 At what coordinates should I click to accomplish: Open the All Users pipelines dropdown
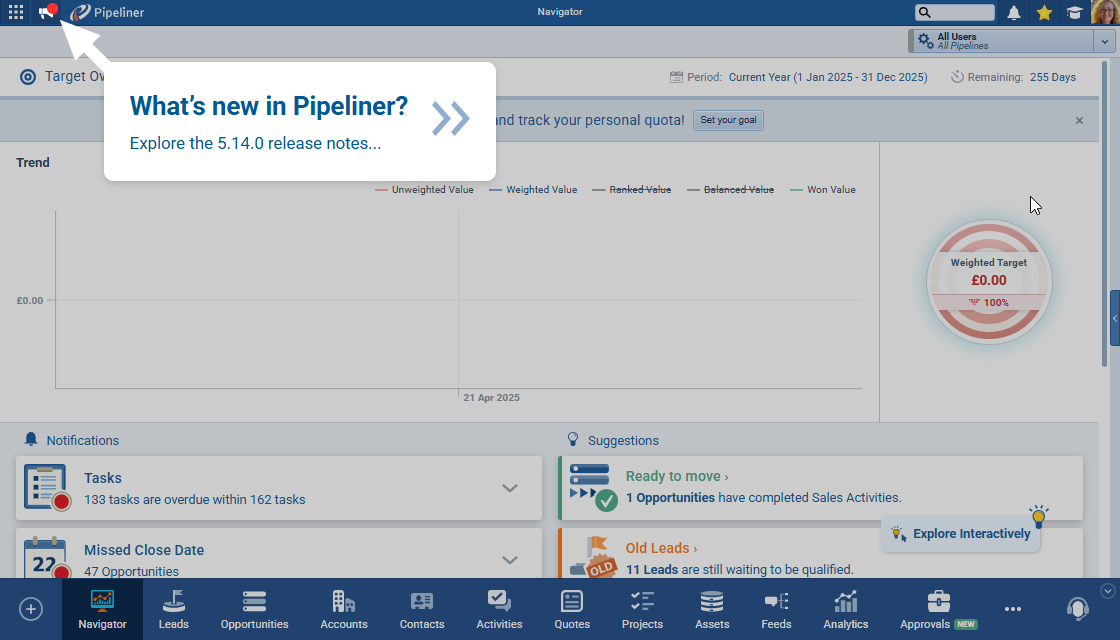[x=1104, y=41]
